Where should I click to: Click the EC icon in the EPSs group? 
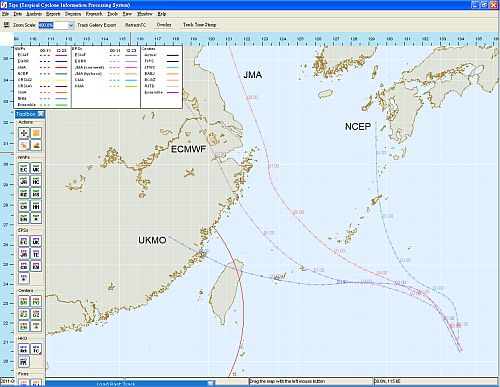[x=24, y=241]
